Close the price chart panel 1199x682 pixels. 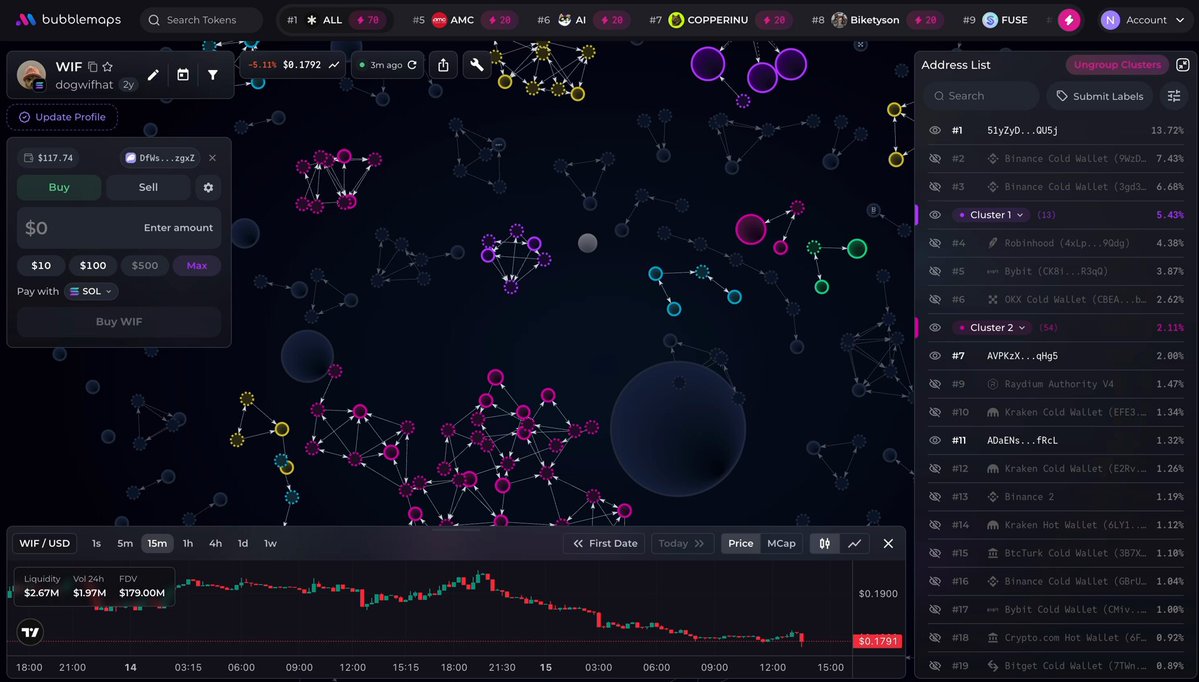(888, 544)
